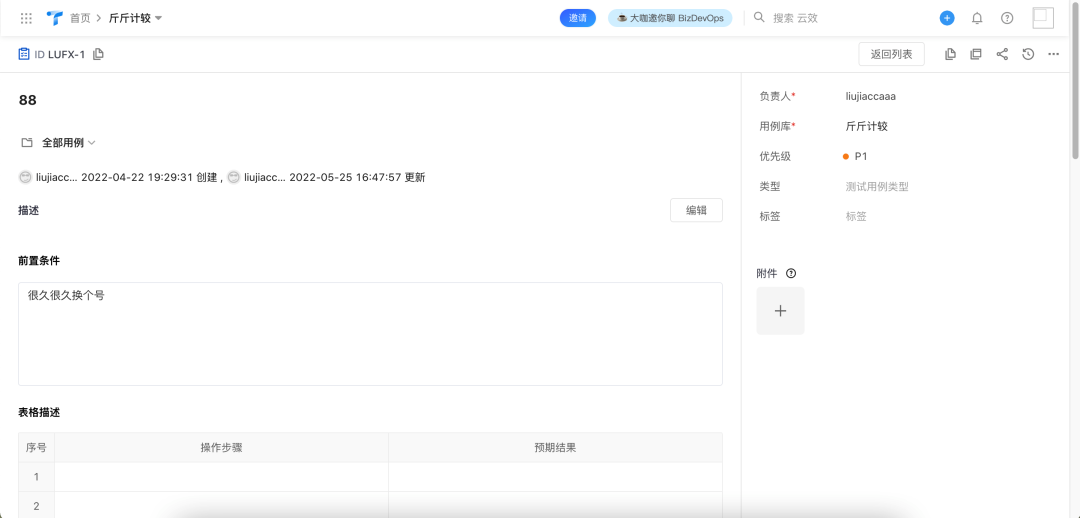This screenshot has width=1080, height=518.
Task: Copy the ID LUFX-1 with copy icon
Action: coord(98,54)
